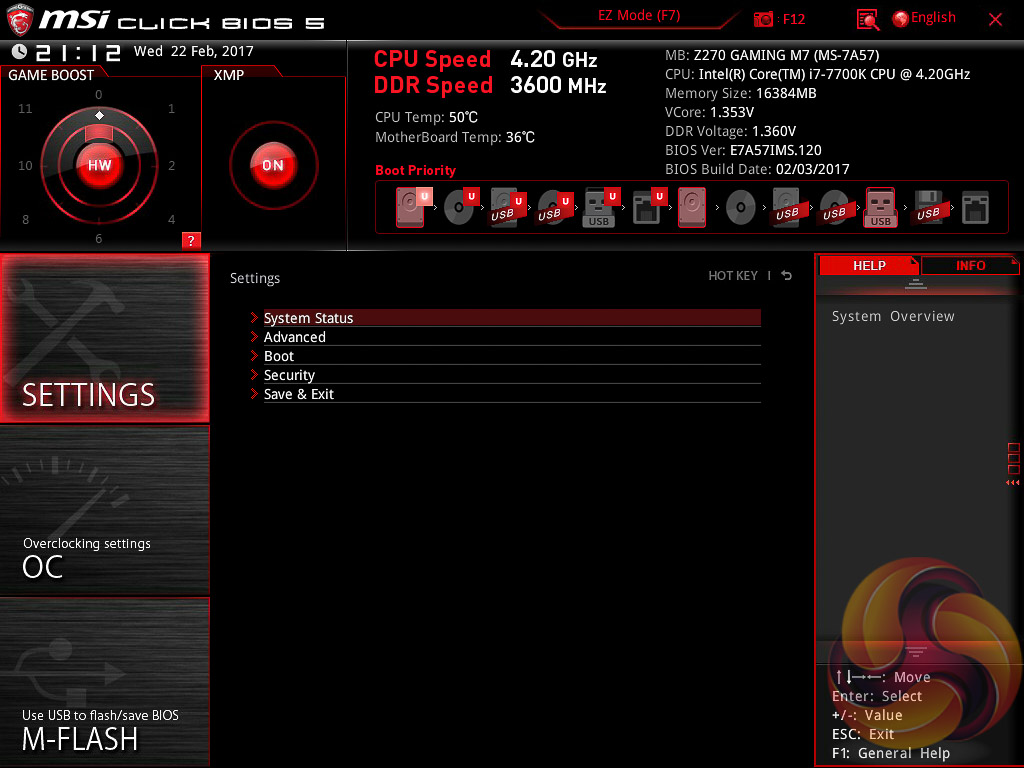Open the M-FLASH tile
Viewport: 1024px width, 768px height.
tap(104, 682)
